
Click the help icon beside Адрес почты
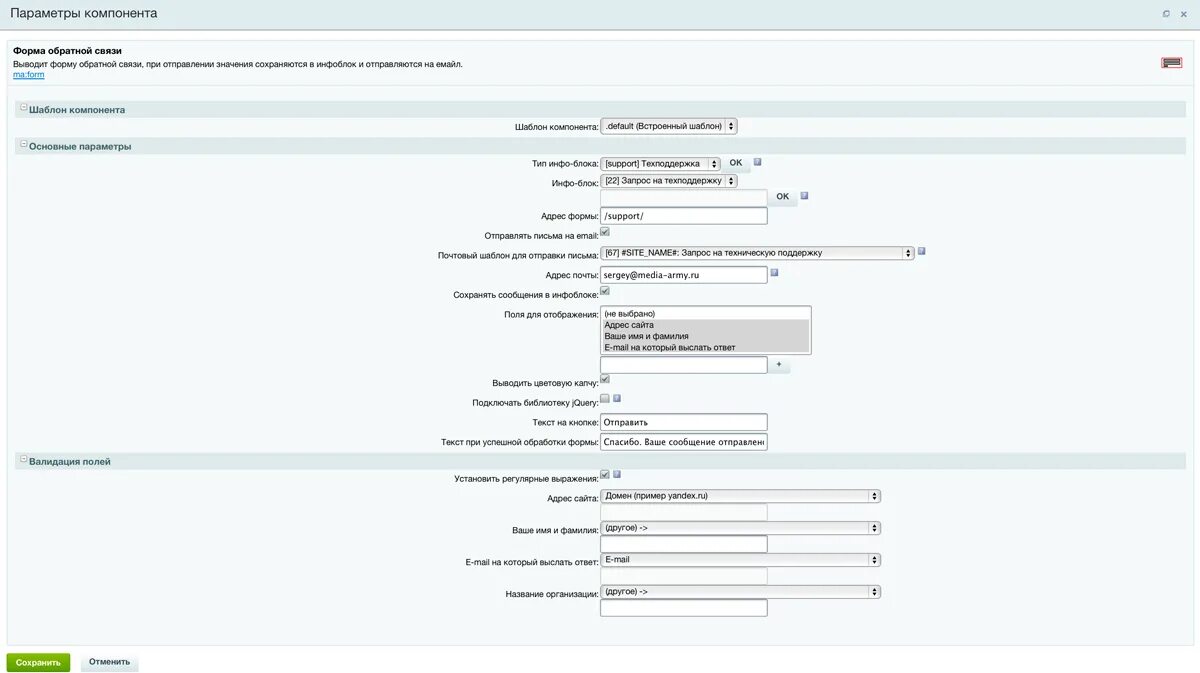pos(774,273)
